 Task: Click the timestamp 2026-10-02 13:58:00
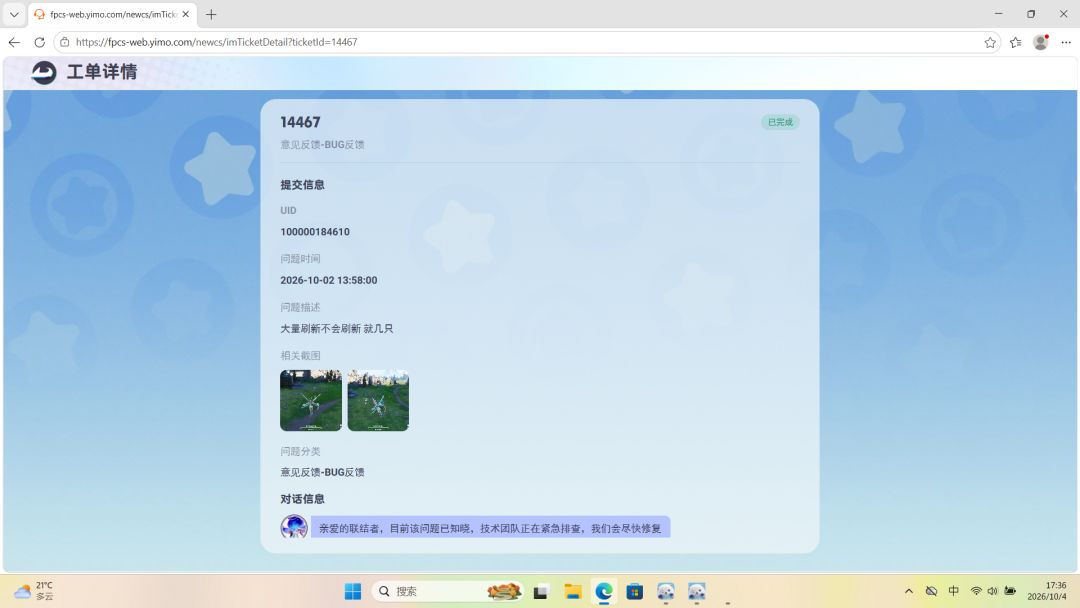[x=329, y=280]
